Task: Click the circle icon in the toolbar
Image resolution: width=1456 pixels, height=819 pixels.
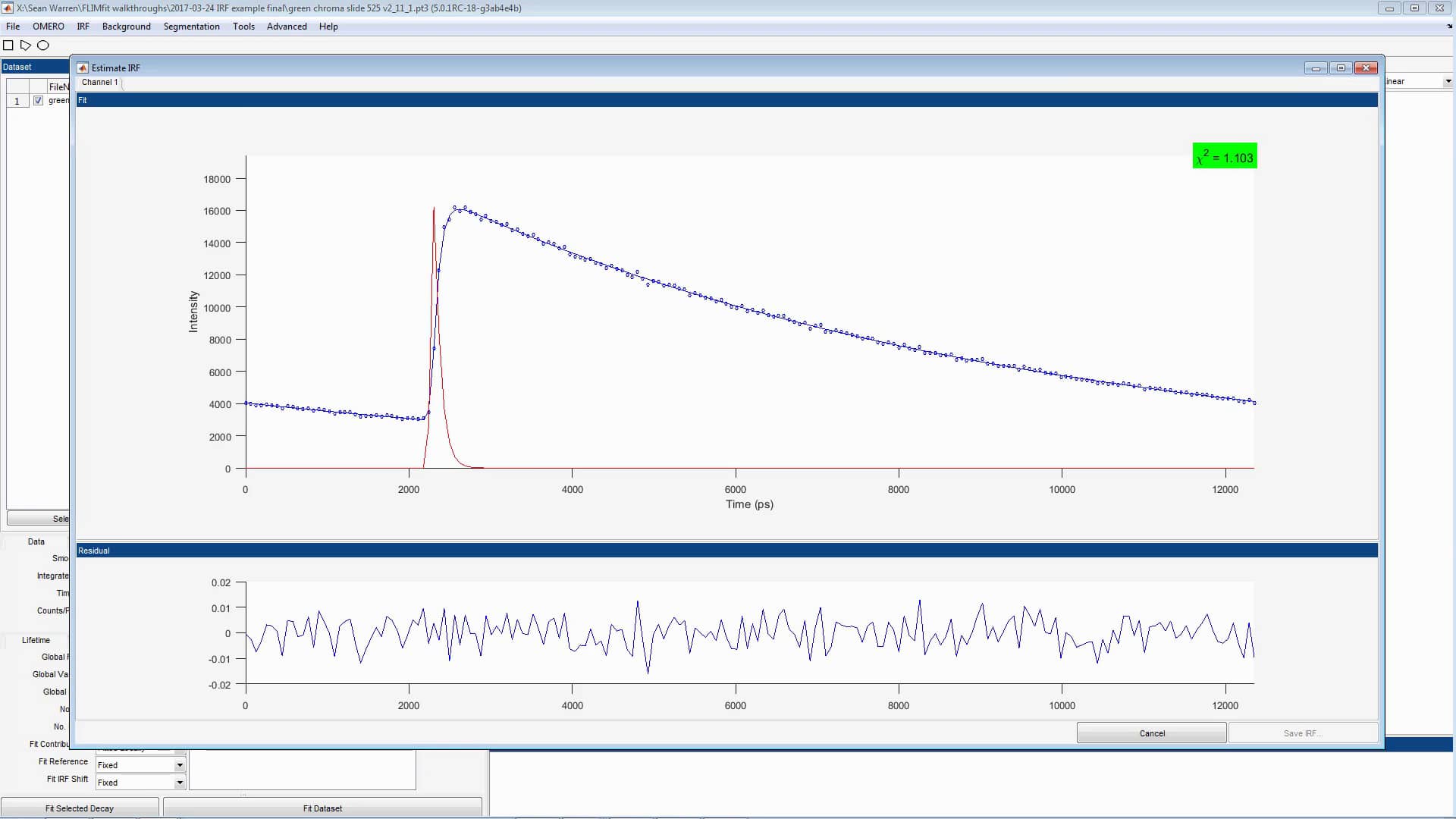Action: (43, 45)
